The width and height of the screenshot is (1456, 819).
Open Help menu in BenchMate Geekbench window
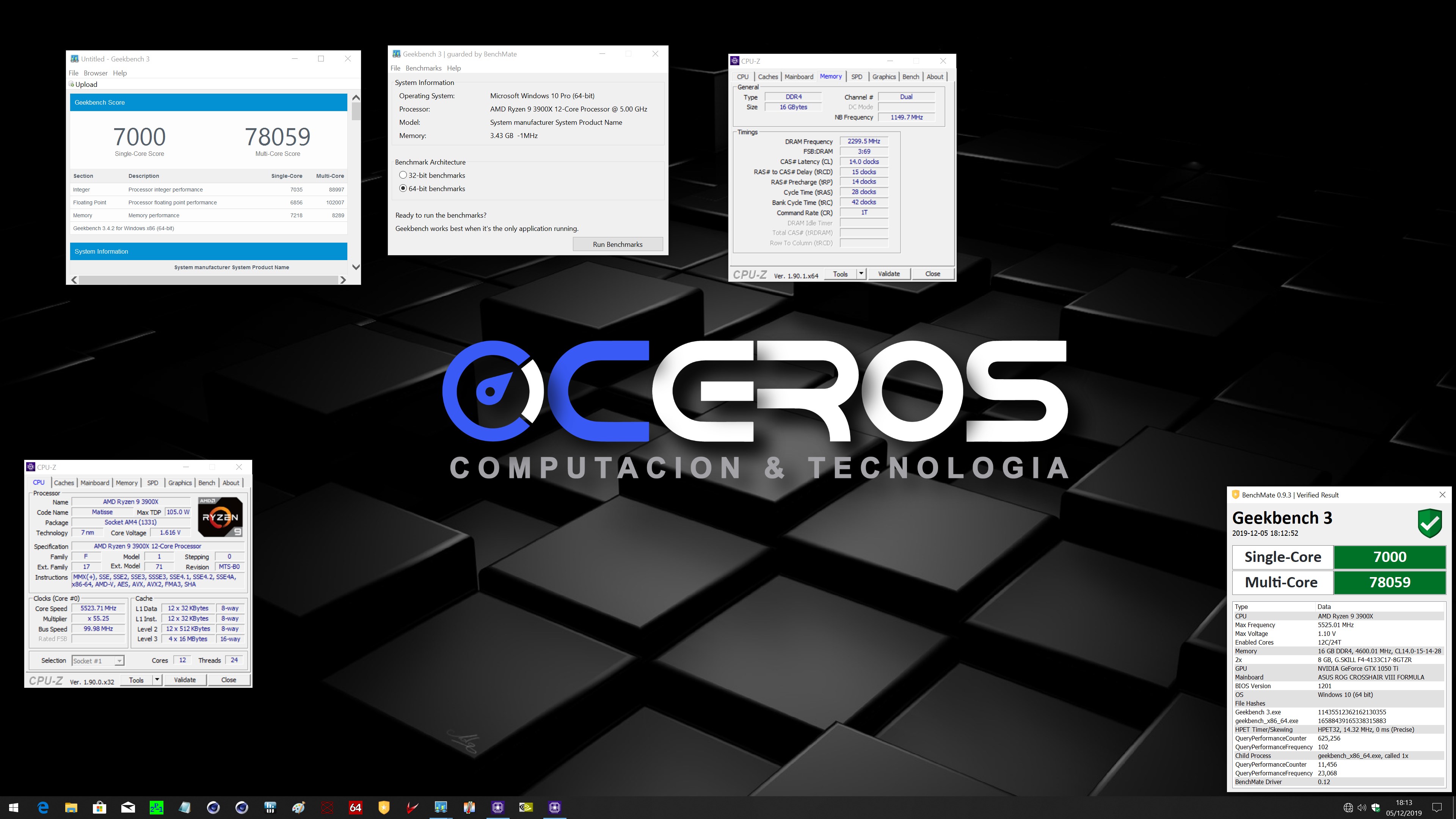click(x=454, y=68)
